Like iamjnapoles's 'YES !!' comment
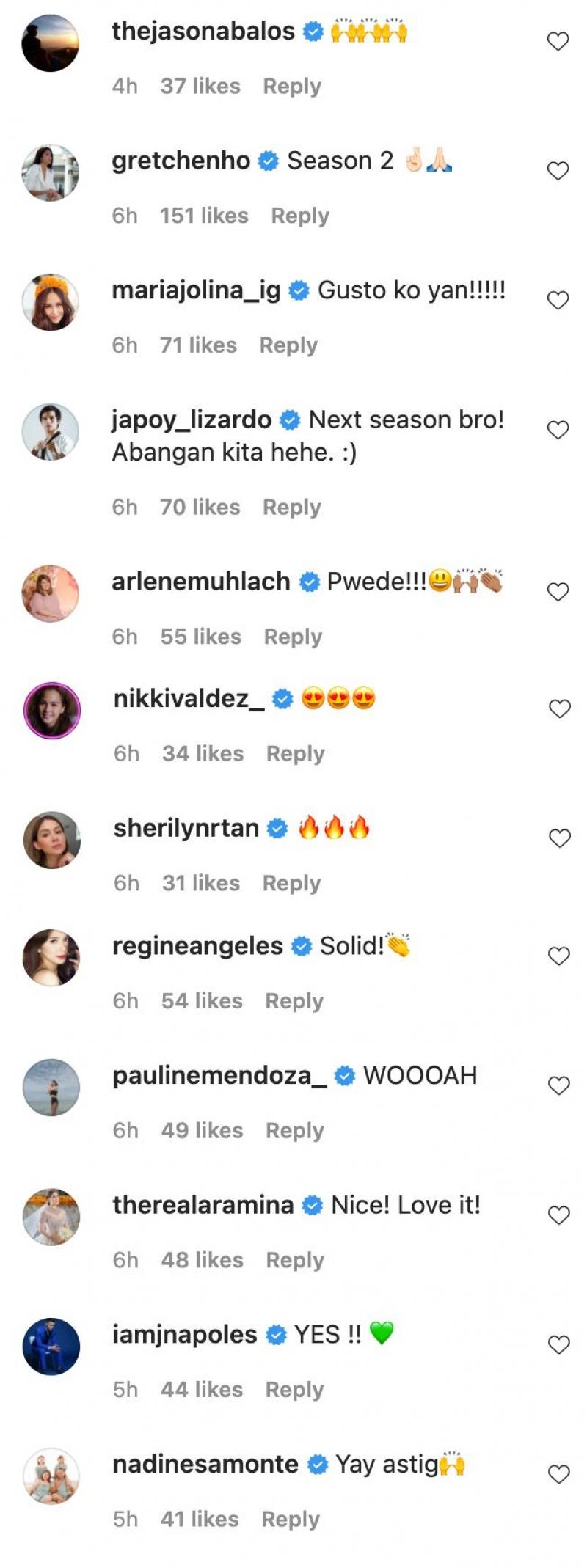 559,1345
